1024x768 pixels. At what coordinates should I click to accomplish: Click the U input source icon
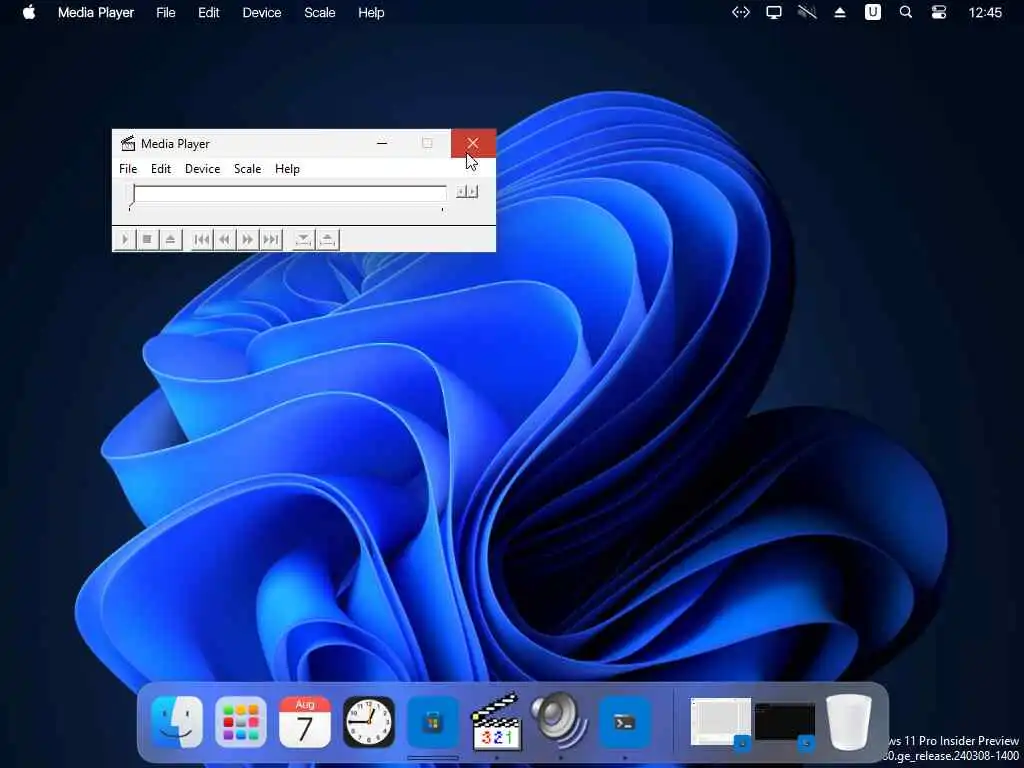[872, 12]
